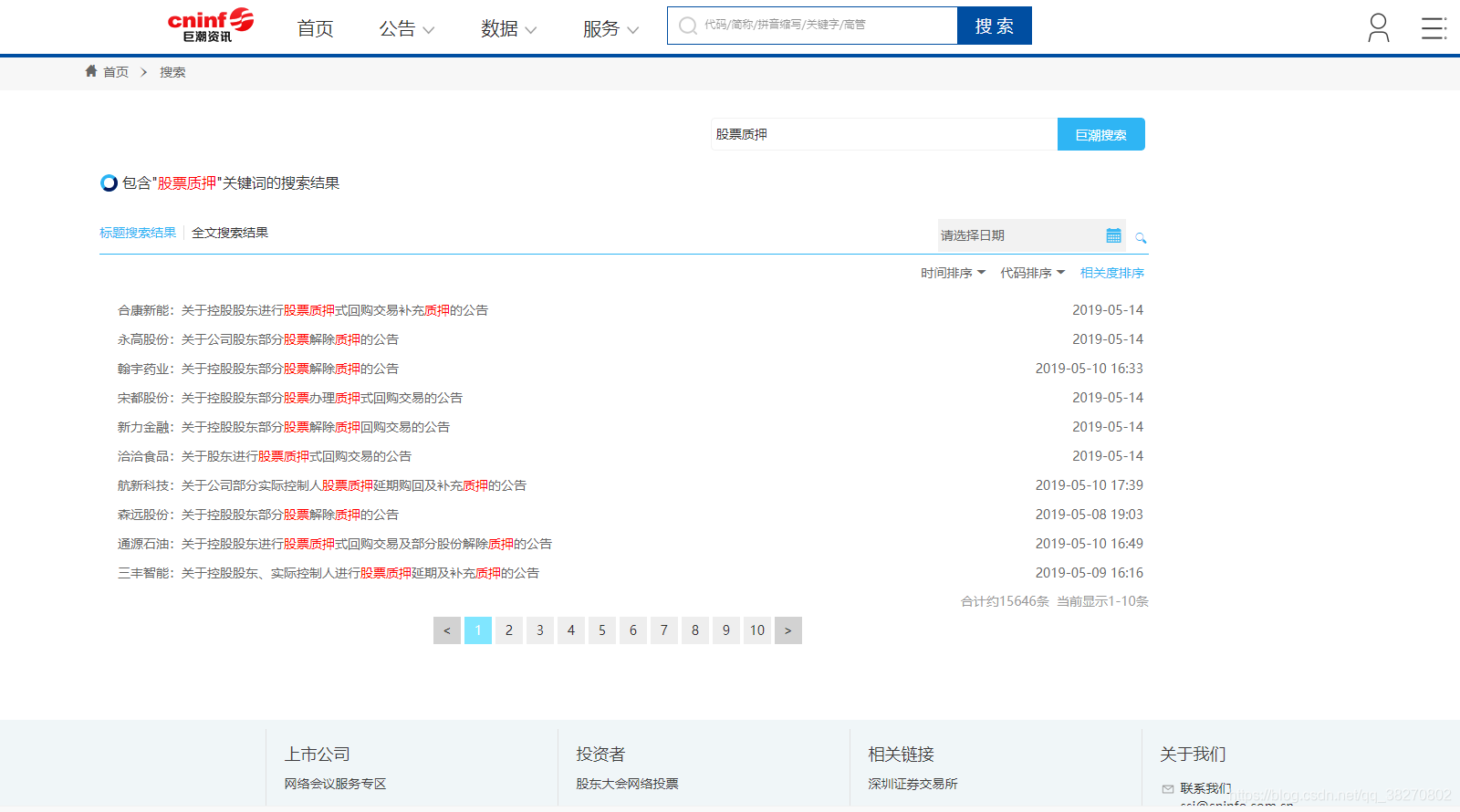Select page 8 in pagination

pos(695,630)
